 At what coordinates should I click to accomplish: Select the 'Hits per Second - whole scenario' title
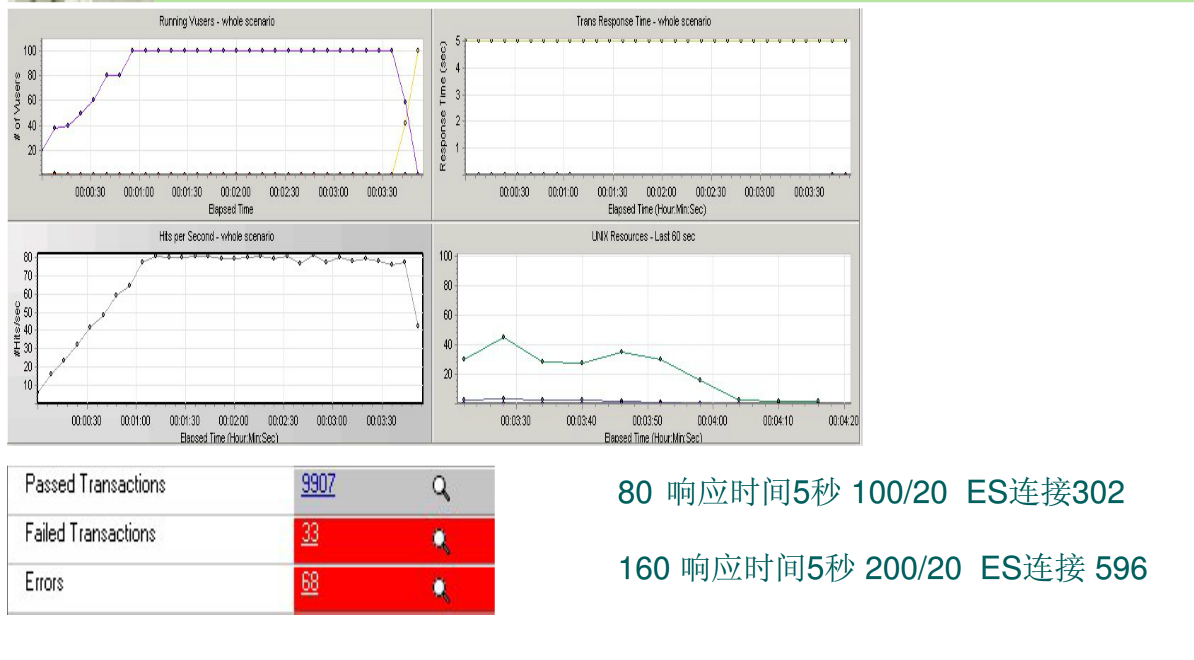click(217, 237)
